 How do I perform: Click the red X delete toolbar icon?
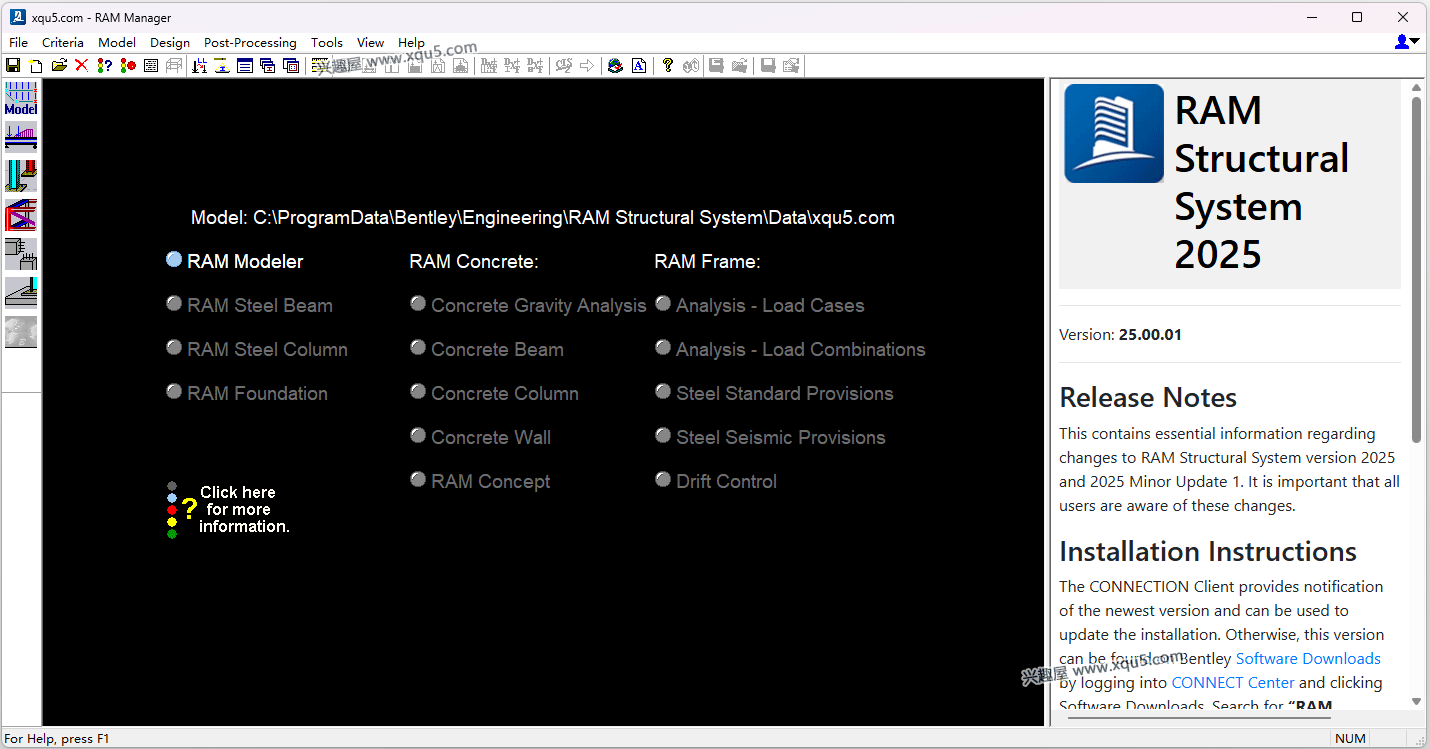(x=82, y=66)
